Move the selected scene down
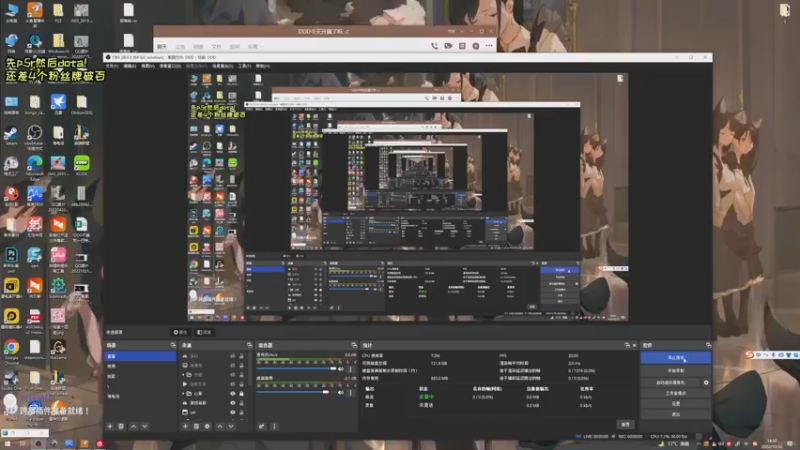The height and width of the screenshot is (450, 800). [x=145, y=426]
